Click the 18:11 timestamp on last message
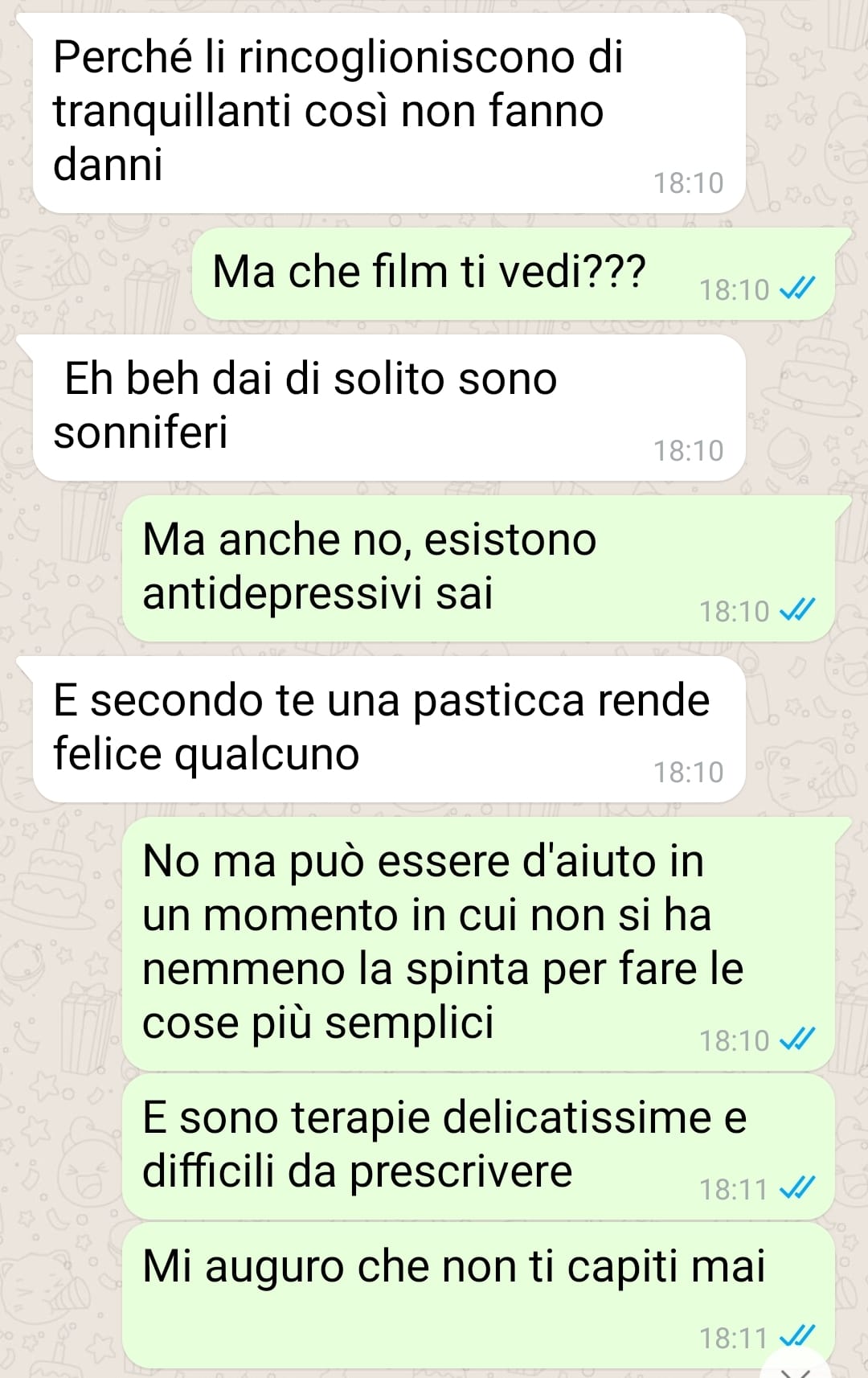This screenshot has width=868, height=1378. tap(734, 1338)
